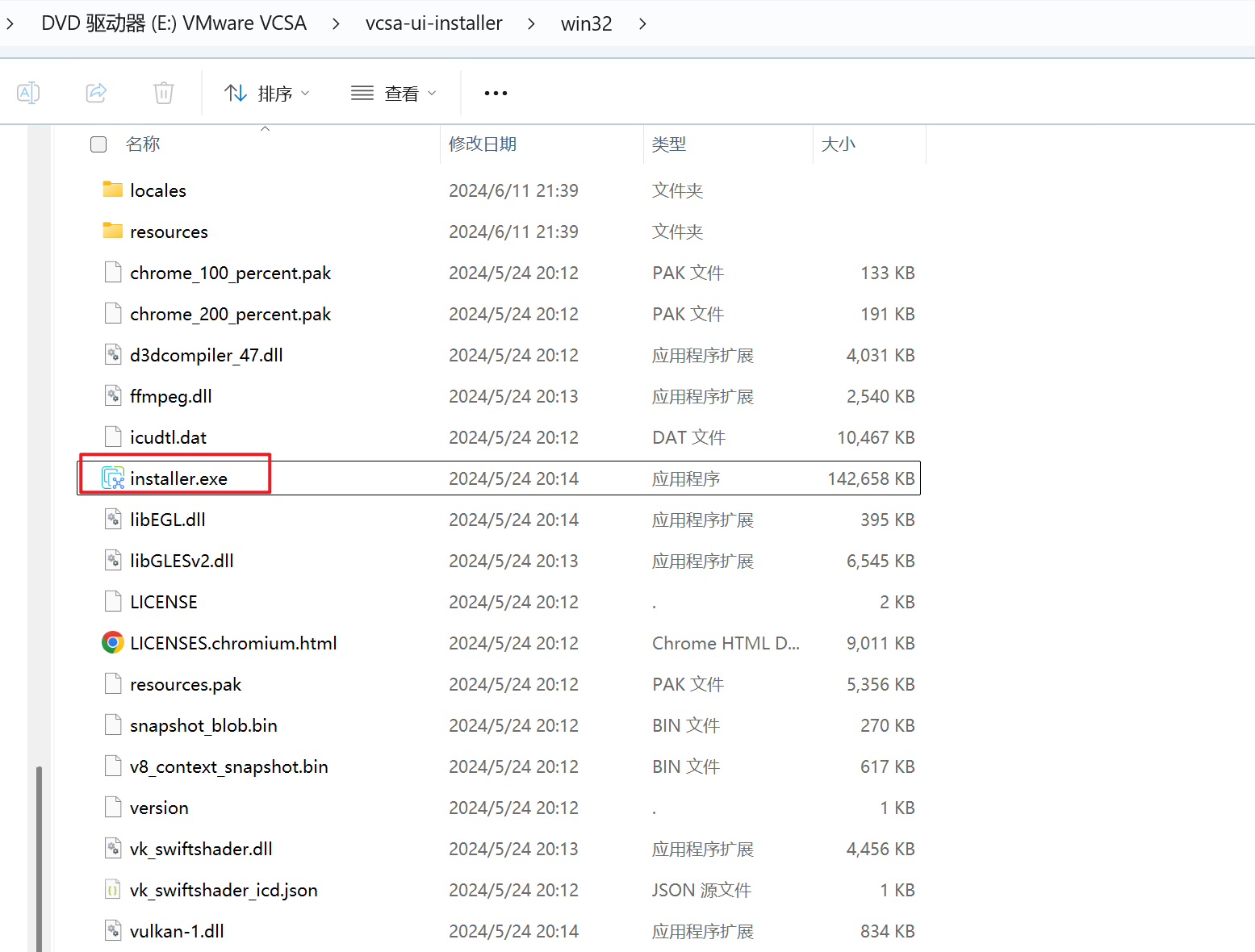The image size is (1255, 952).
Task: Select the resources.pak file icon
Action: [113, 683]
